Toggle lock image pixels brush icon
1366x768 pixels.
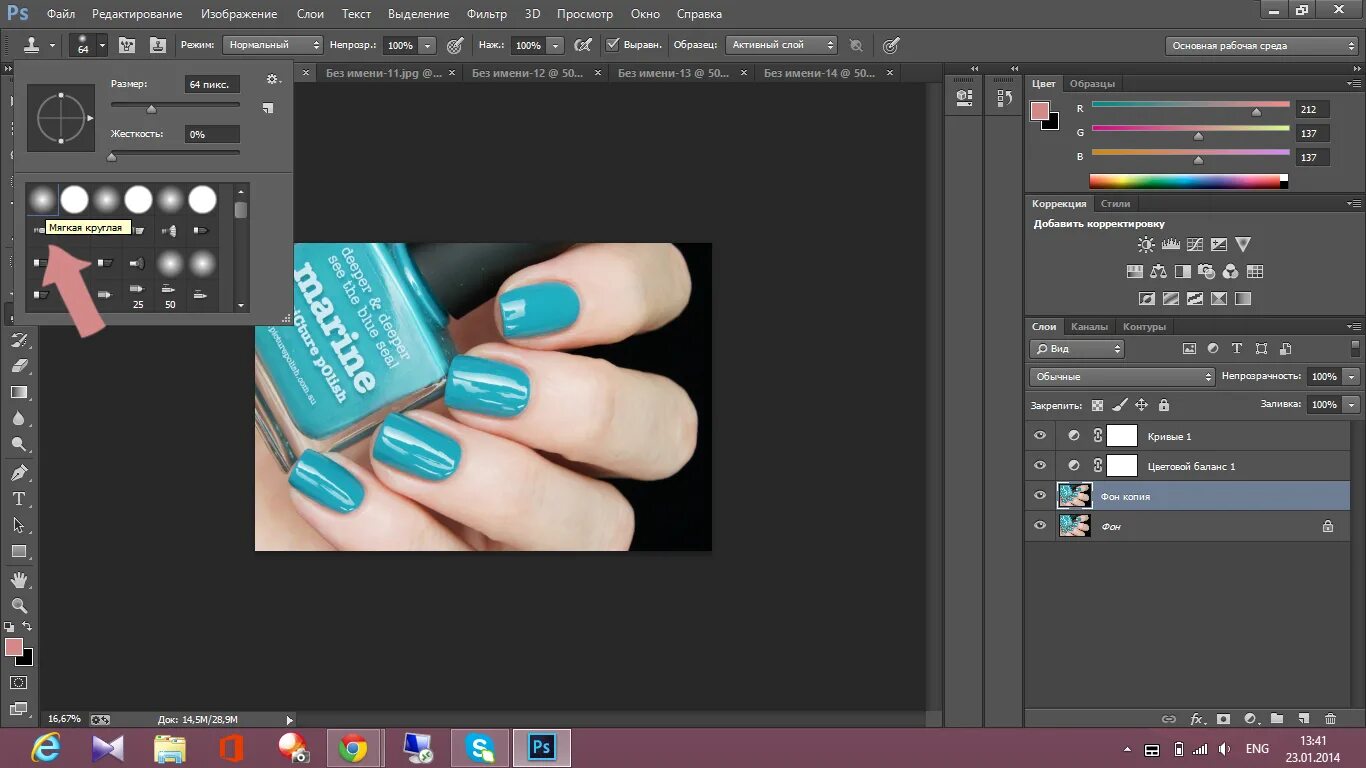tap(1119, 405)
